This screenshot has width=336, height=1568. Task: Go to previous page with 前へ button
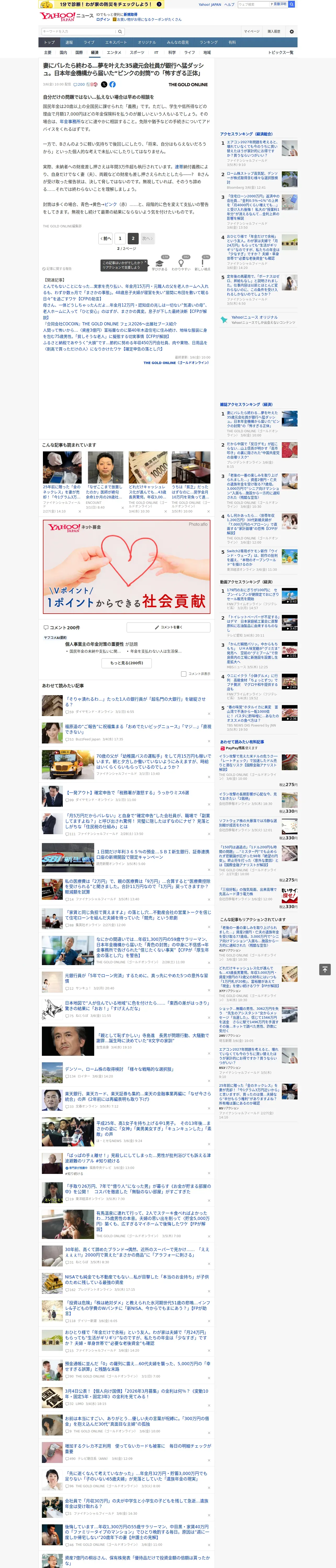(x=106, y=239)
